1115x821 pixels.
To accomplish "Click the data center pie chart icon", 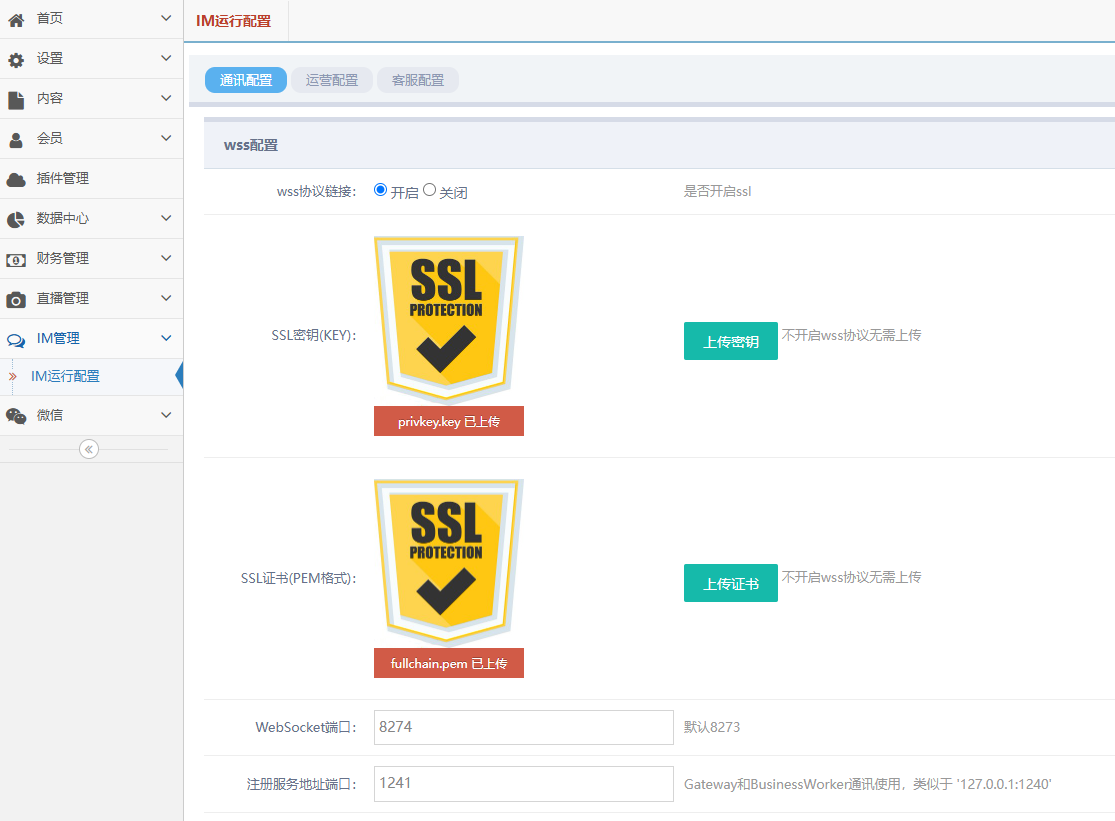I will [16, 220].
